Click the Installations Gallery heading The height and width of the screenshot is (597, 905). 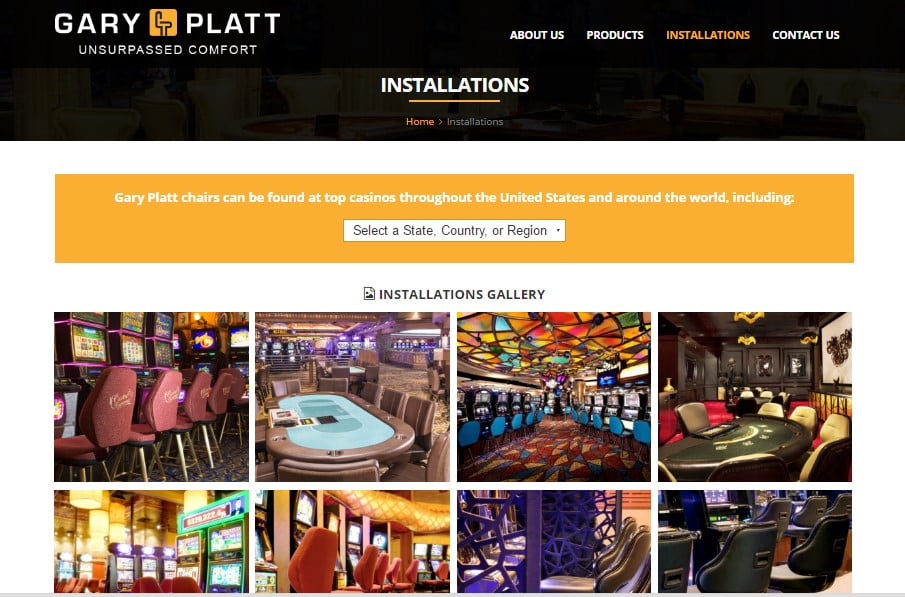point(462,294)
